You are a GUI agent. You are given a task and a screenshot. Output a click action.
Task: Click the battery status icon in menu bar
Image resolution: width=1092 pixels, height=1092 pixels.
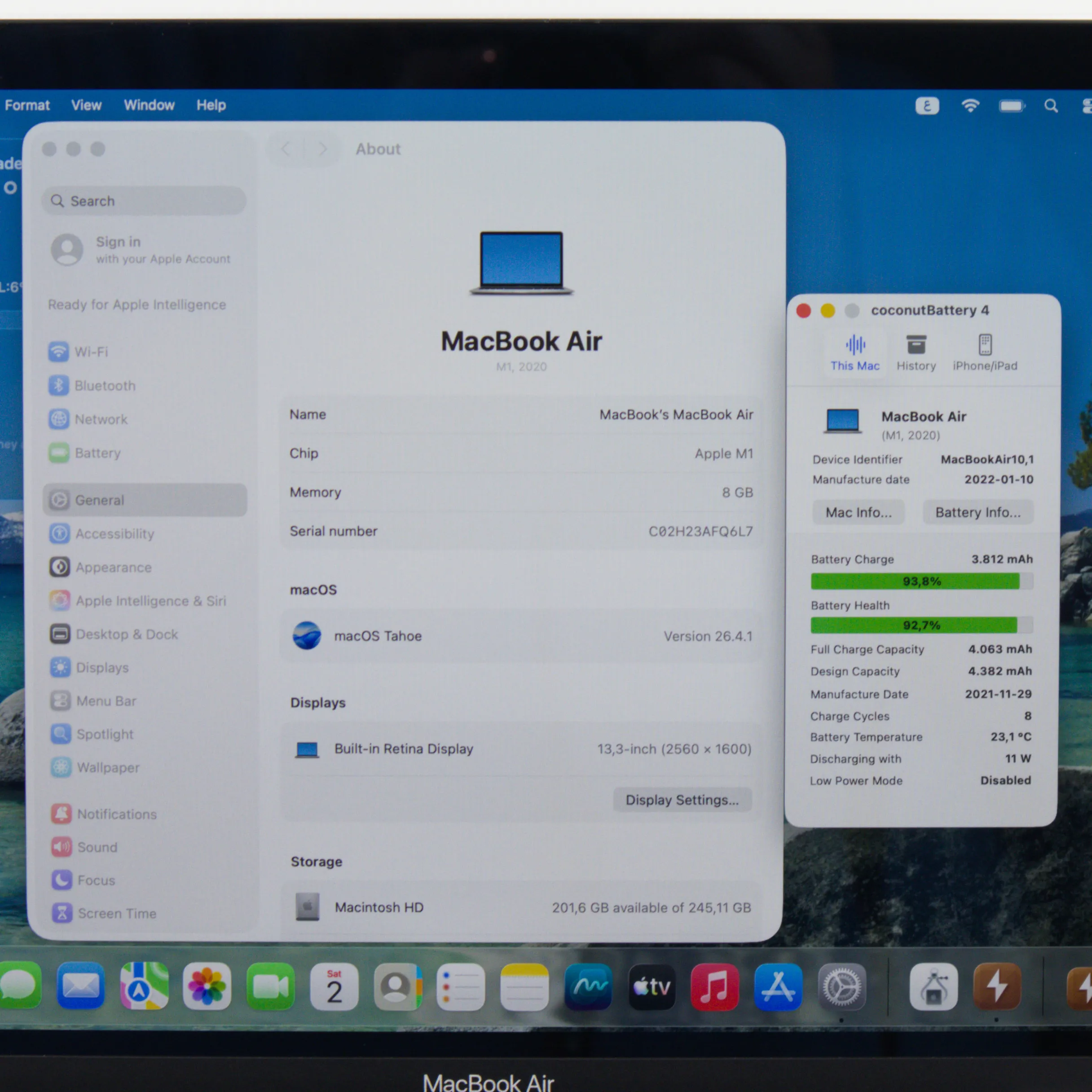click(1012, 106)
